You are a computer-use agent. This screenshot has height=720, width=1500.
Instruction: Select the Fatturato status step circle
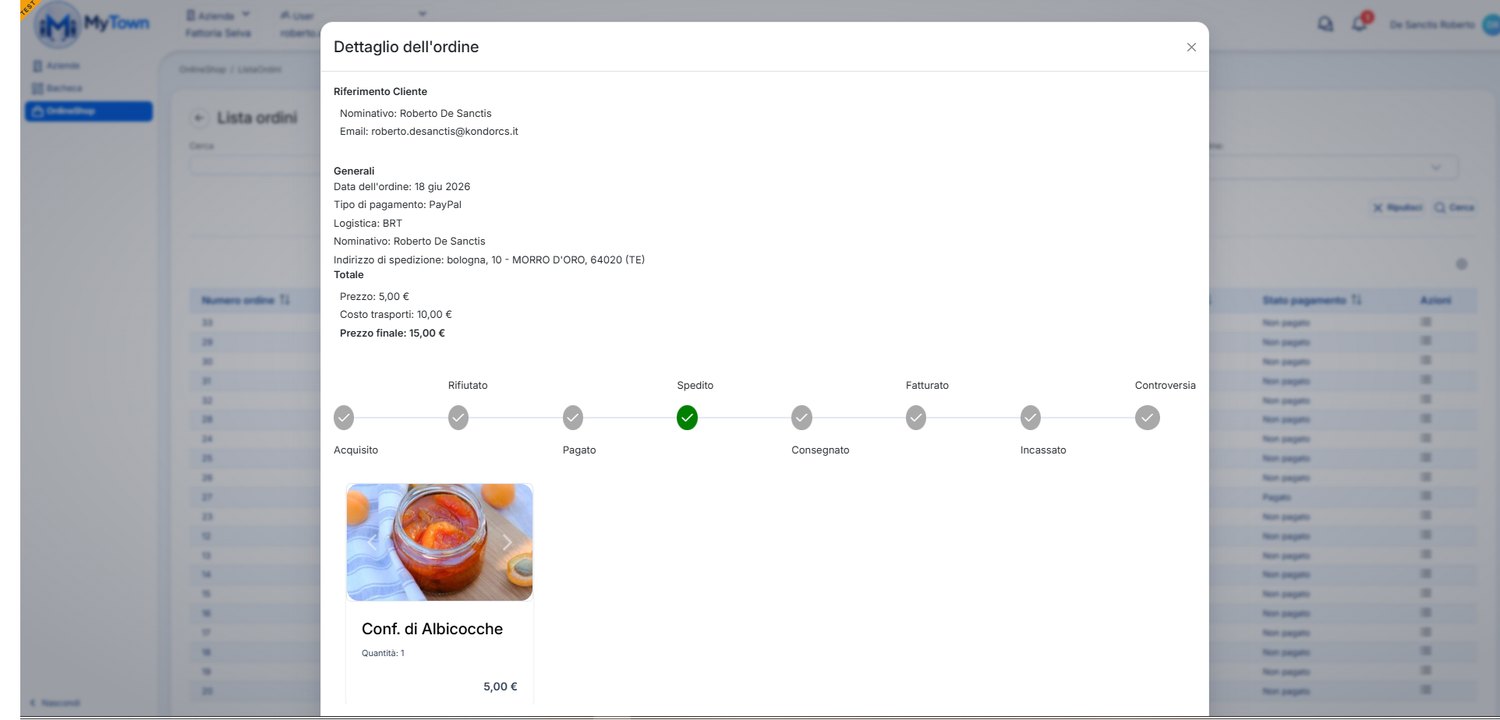click(916, 418)
